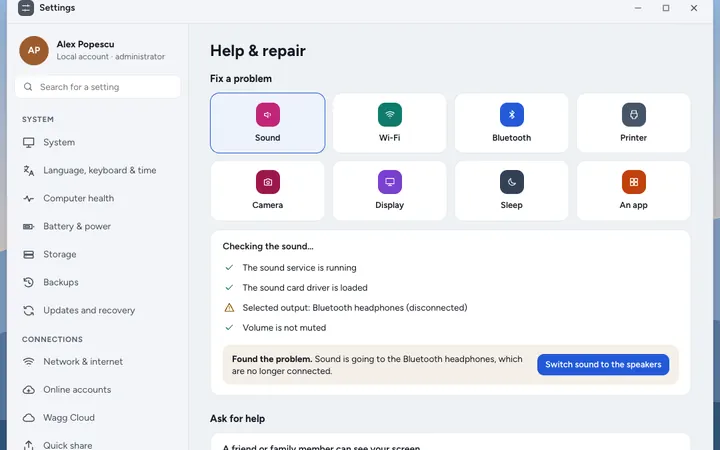The height and width of the screenshot is (450, 720).
Task: Click the Printer label on its card
Action: [634, 138]
